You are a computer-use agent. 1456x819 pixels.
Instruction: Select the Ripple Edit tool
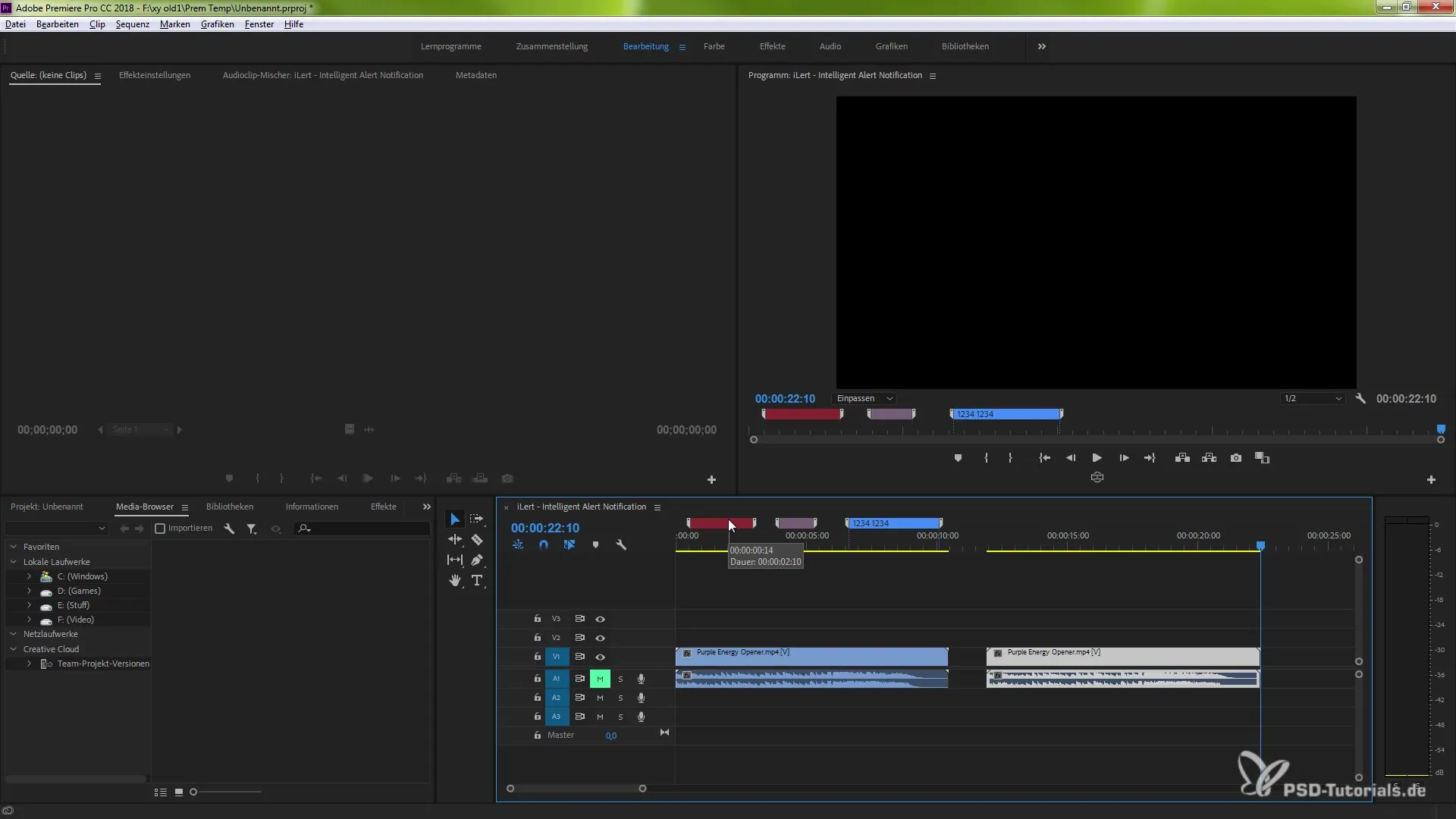pos(455,540)
